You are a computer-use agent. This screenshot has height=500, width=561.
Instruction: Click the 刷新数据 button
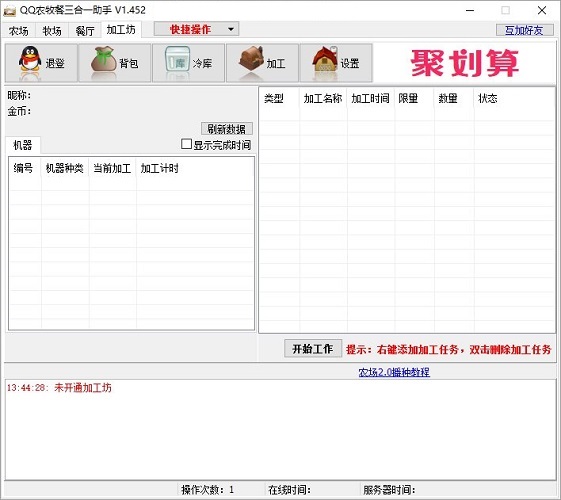226,129
